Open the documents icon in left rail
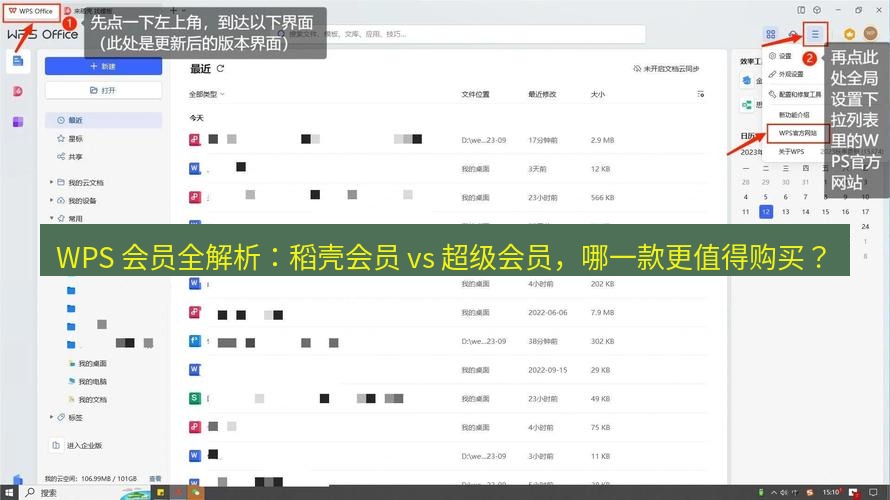The image size is (890, 500). click(18, 61)
